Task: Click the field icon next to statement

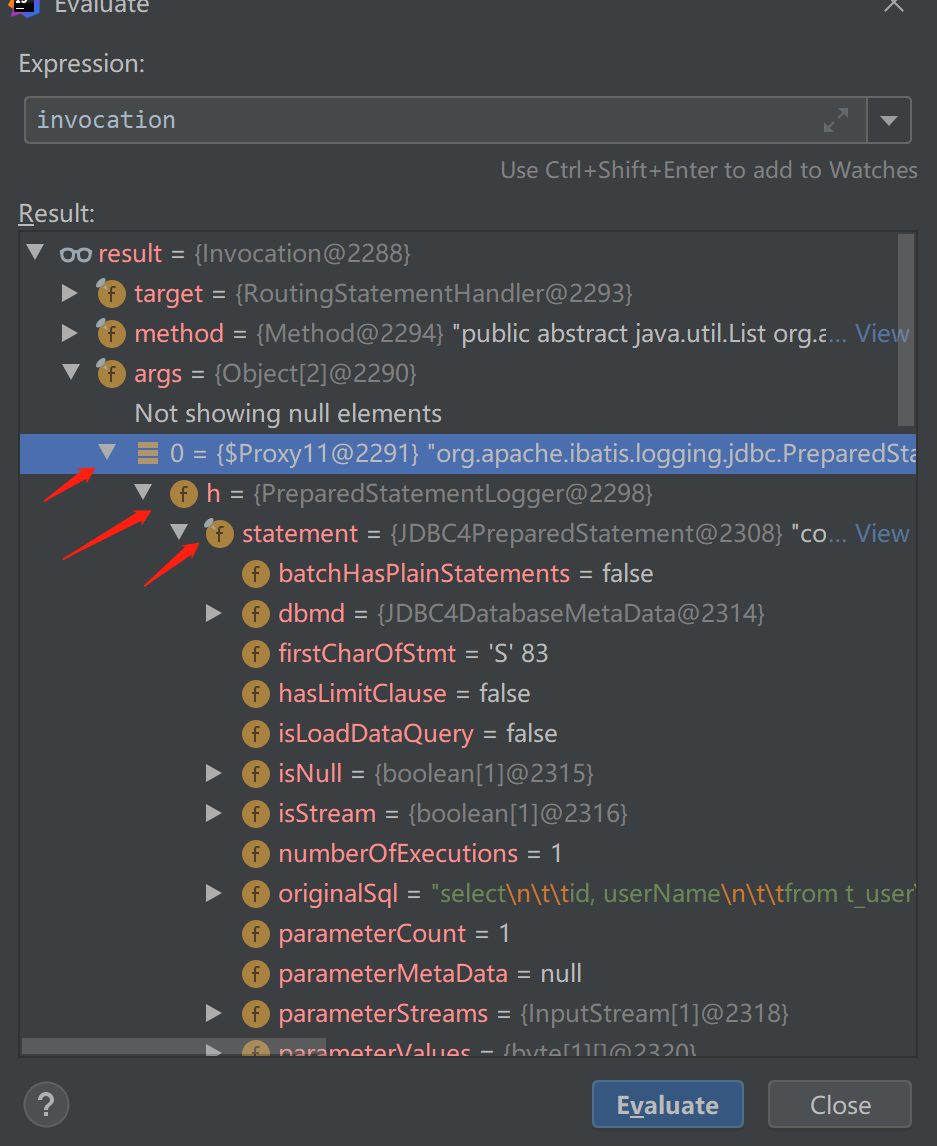Action: click(219, 533)
